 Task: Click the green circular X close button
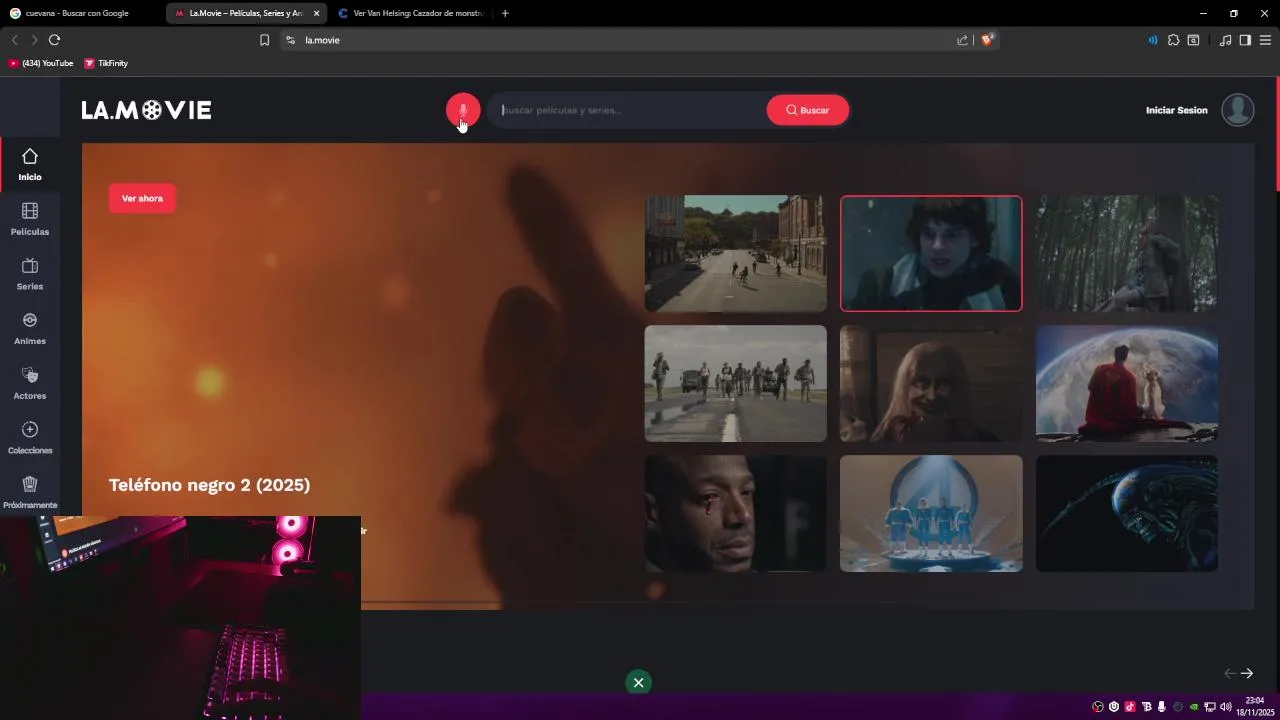[638, 682]
